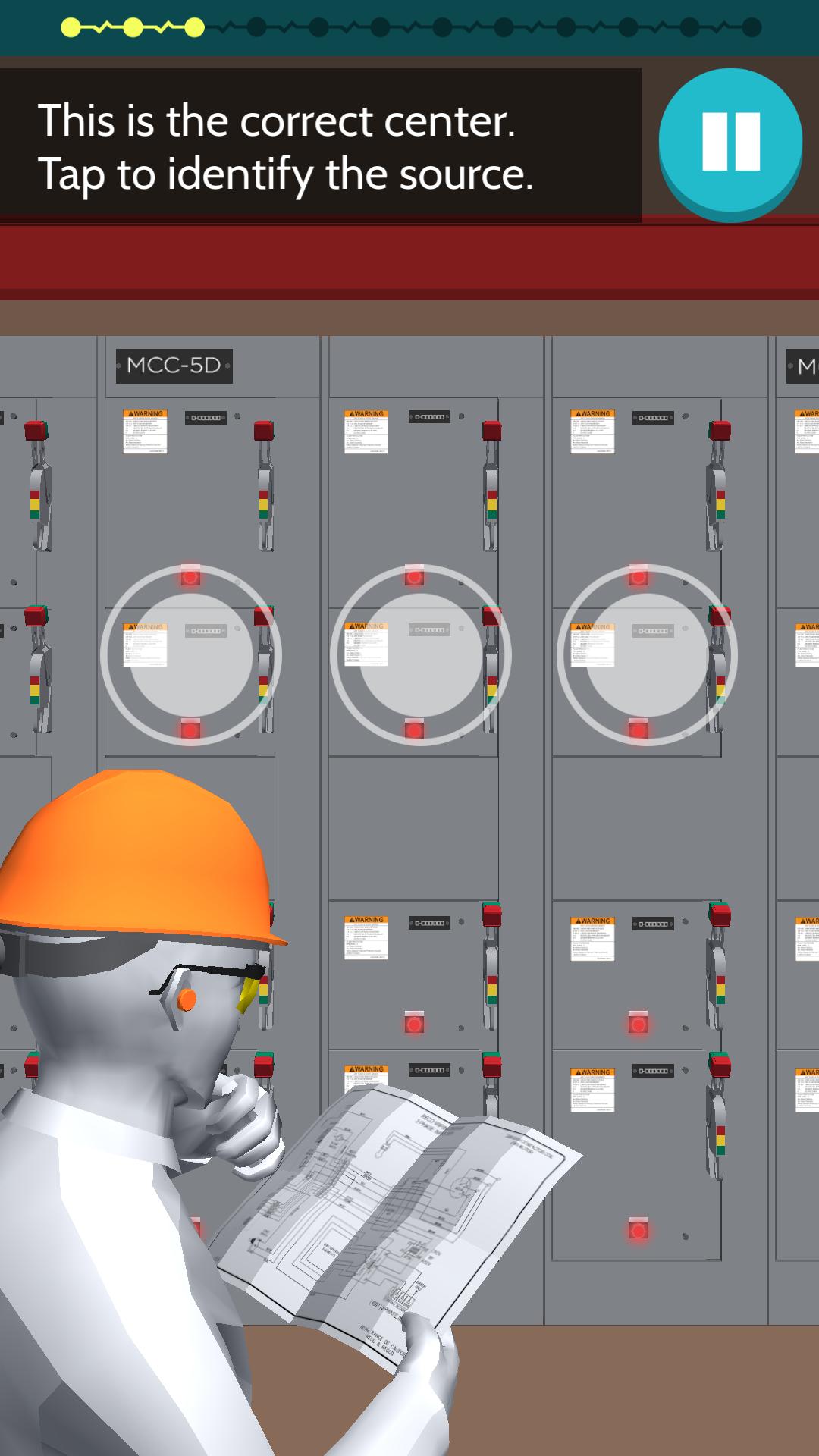Click the MCC-5D cabinet label
819x1456 pixels.
(174, 366)
